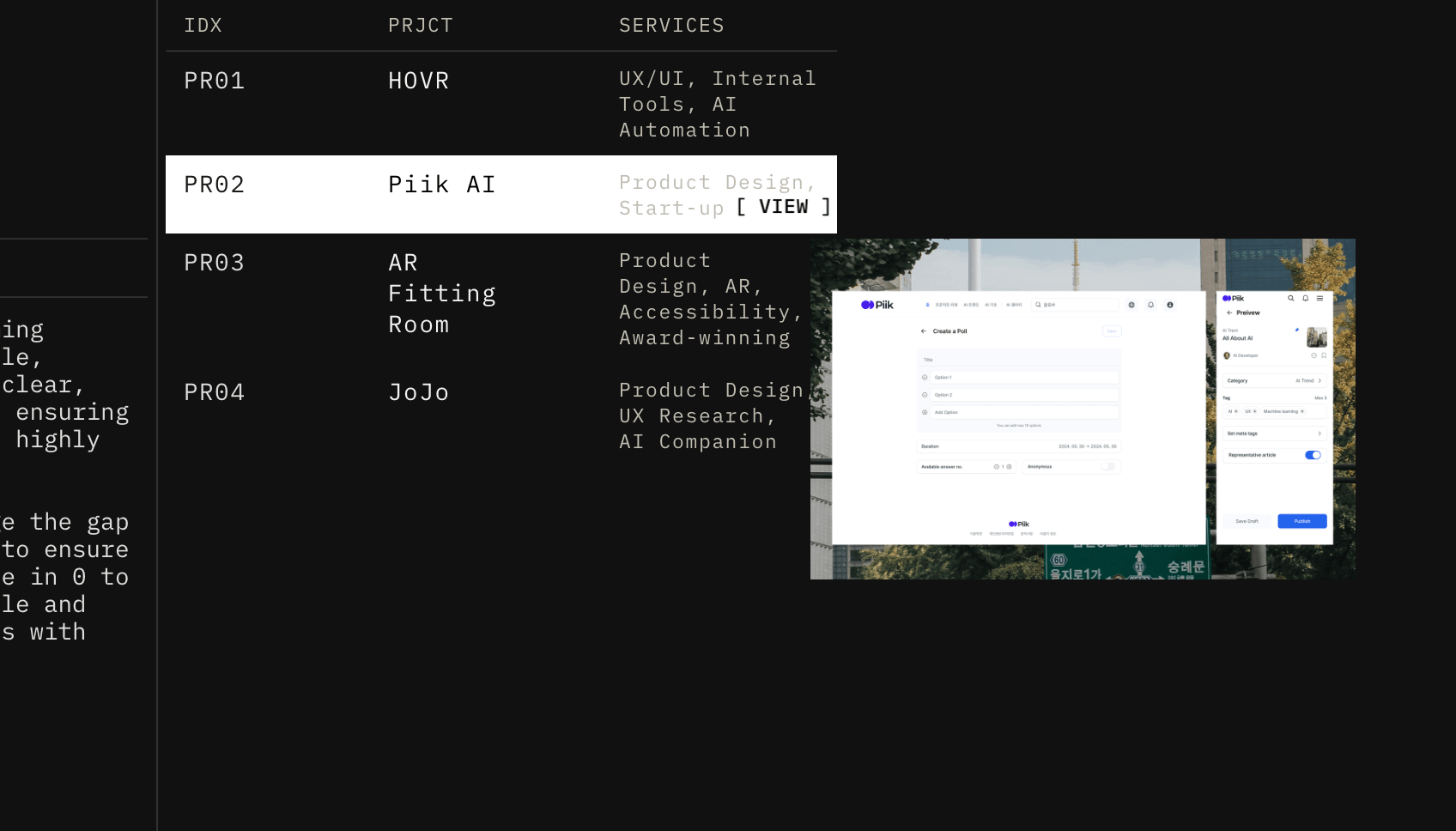Click the [ VIEW ] button on Piik AI row

coord(783,207)
